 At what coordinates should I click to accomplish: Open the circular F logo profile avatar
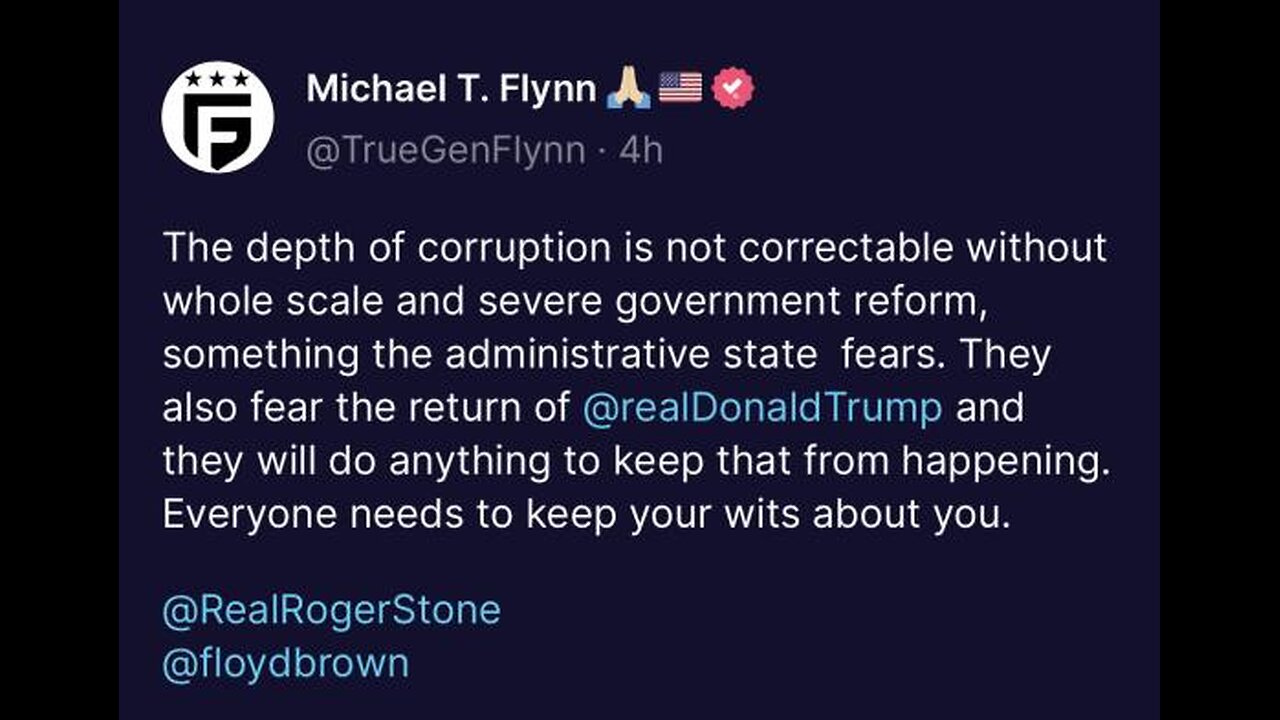pos(218,117)
